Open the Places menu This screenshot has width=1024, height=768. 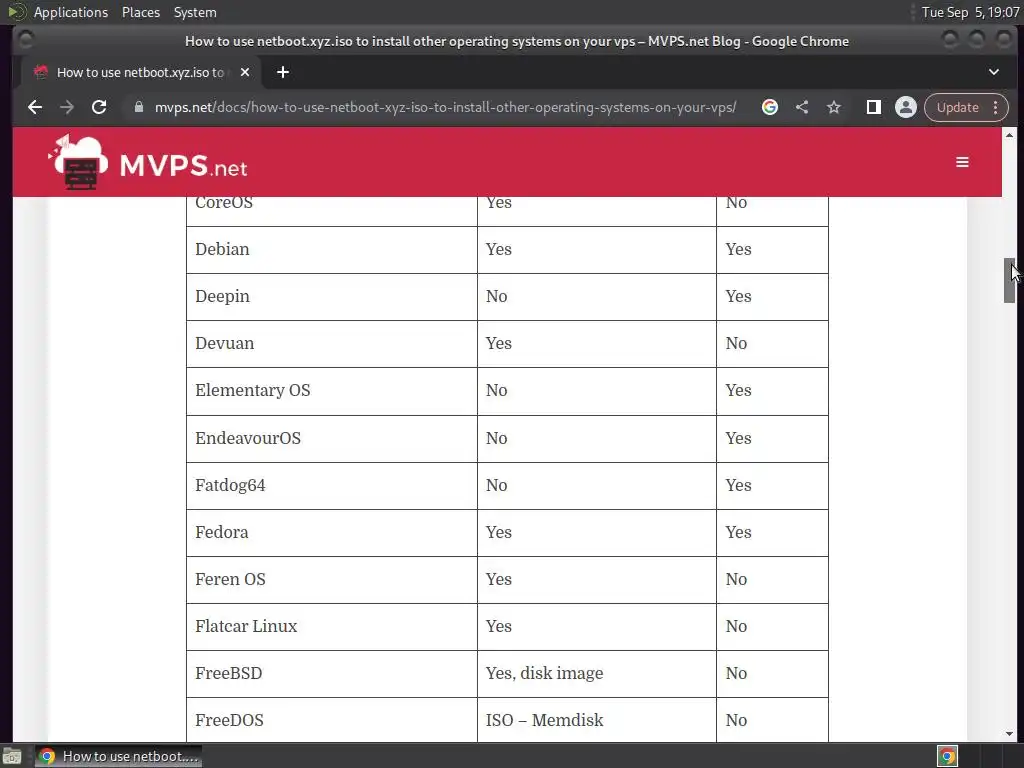pyautogui.click(x=140, y=12)
